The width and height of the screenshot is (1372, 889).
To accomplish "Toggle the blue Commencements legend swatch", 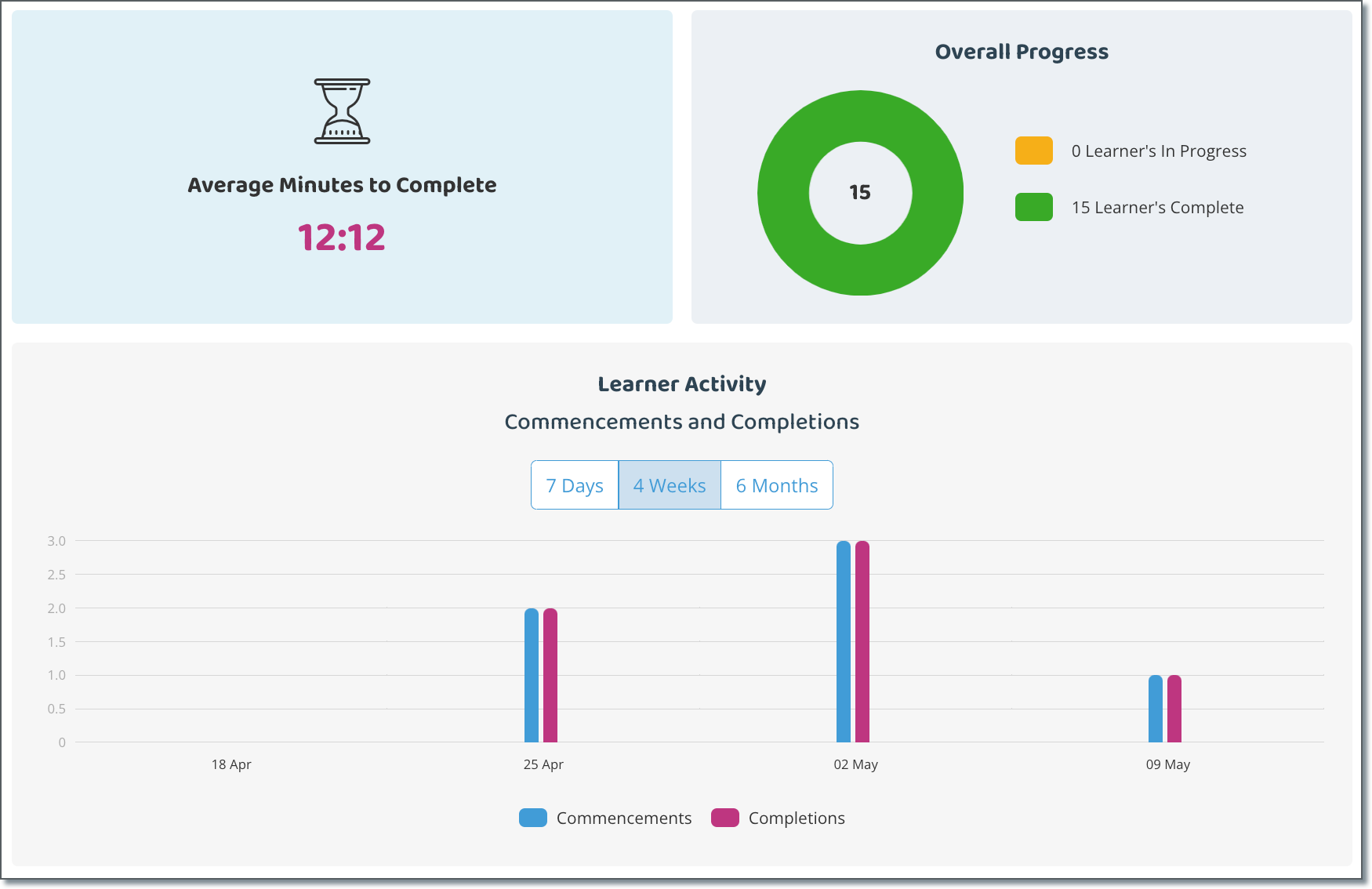I will tap(533, 818).
